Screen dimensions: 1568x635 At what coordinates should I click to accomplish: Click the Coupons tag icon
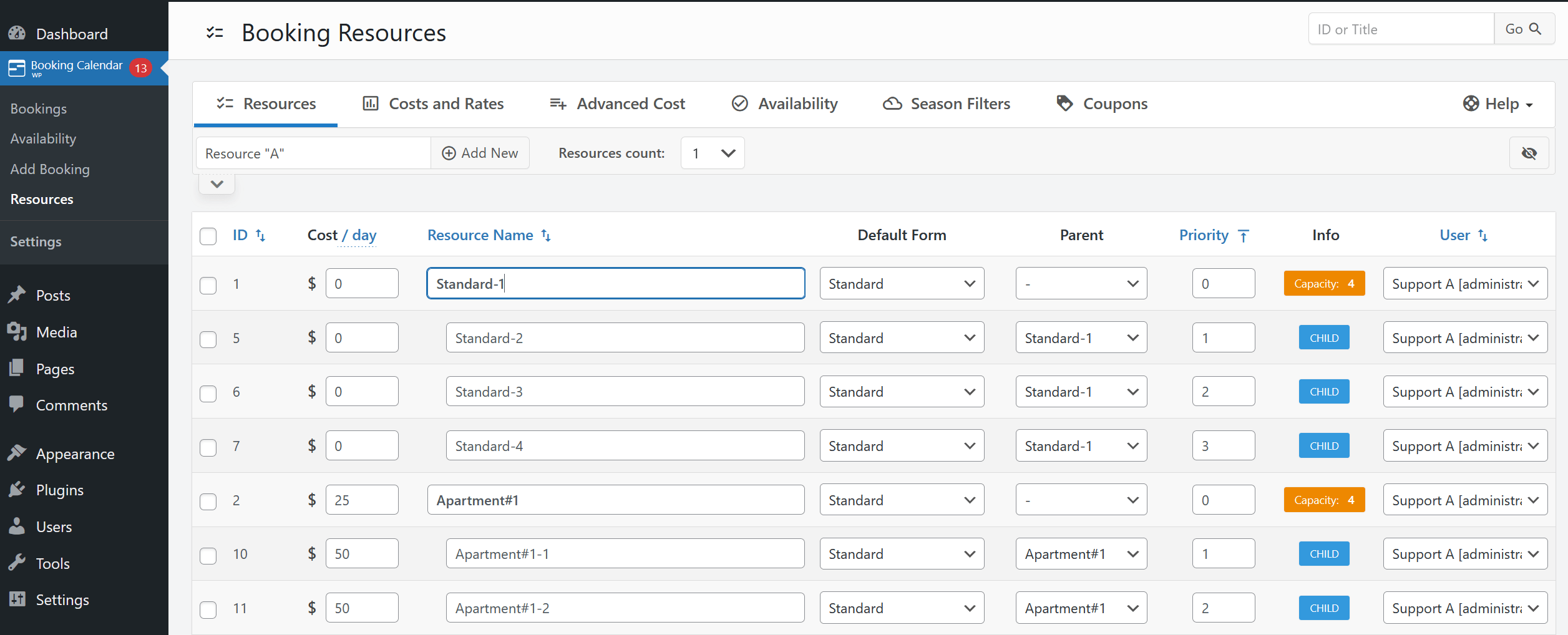click(x=1064, y=104)
